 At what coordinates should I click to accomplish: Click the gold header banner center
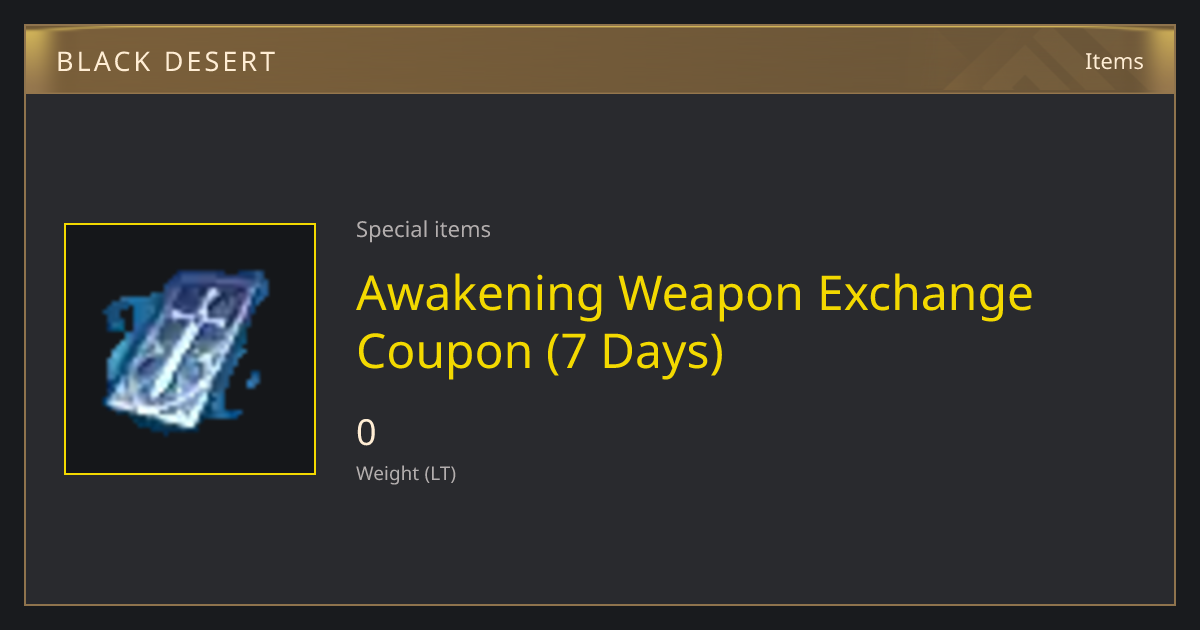pos(600,60)
